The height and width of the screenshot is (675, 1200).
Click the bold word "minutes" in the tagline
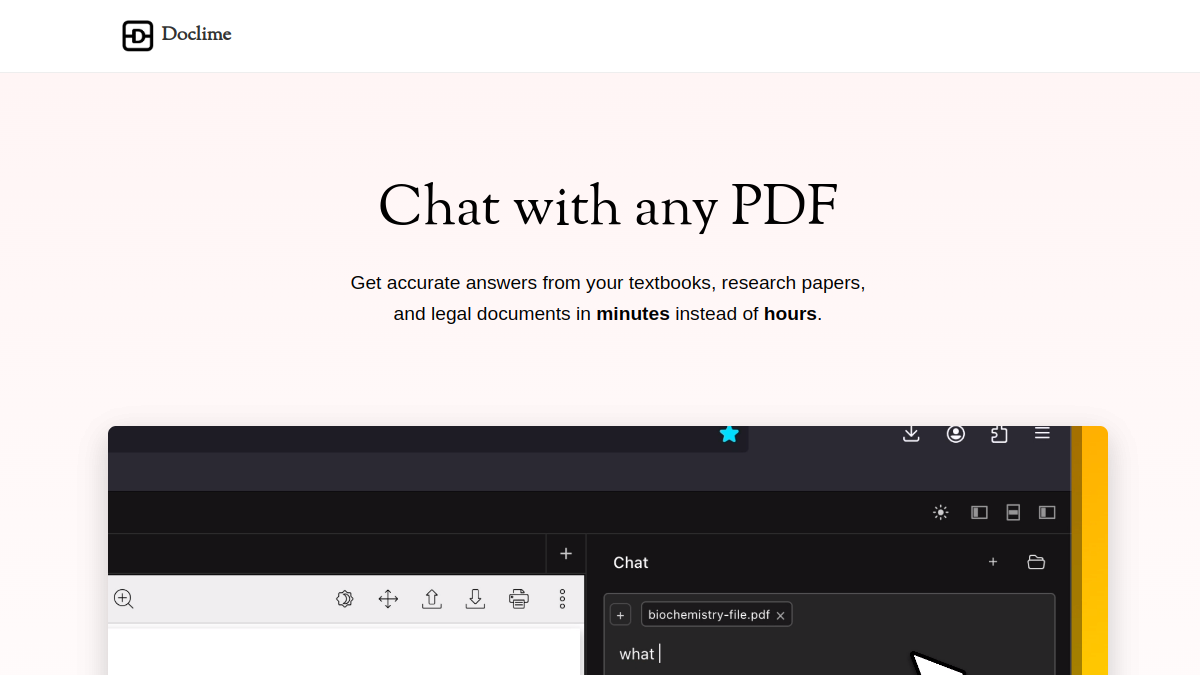pos(633,313)
